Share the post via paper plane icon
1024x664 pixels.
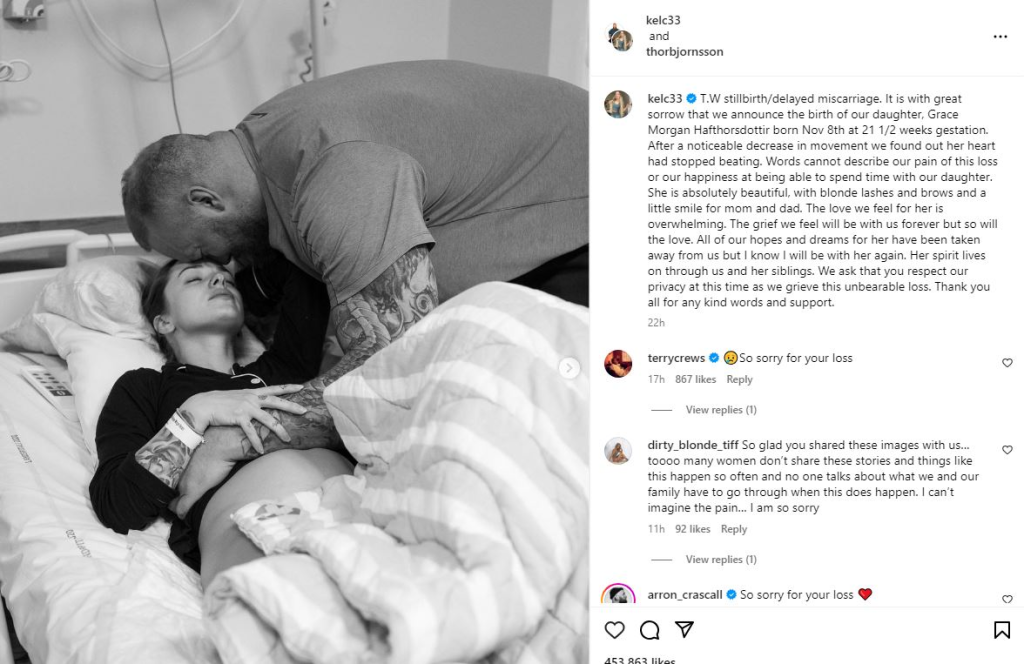684,629
